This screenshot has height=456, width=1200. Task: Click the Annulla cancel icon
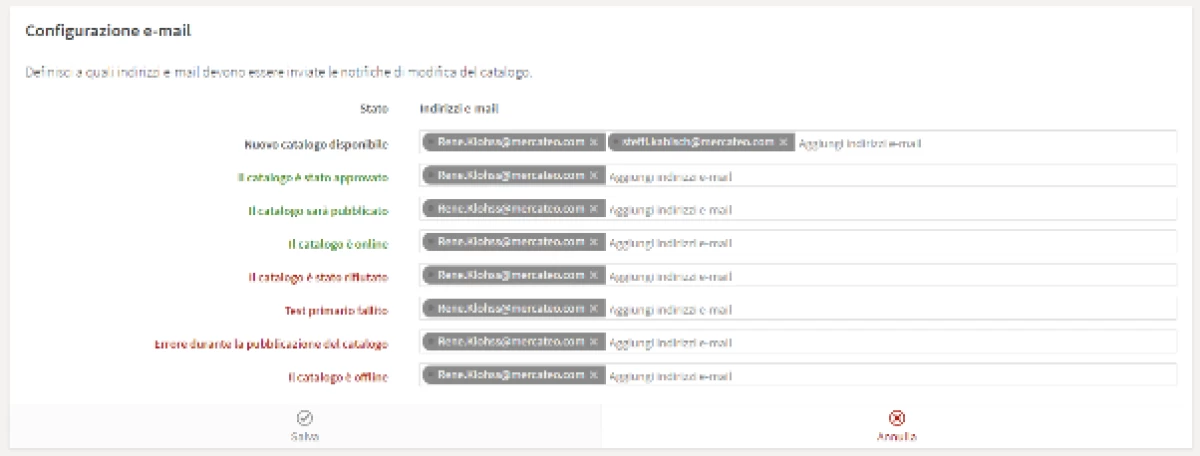click(x=897, y=418)
